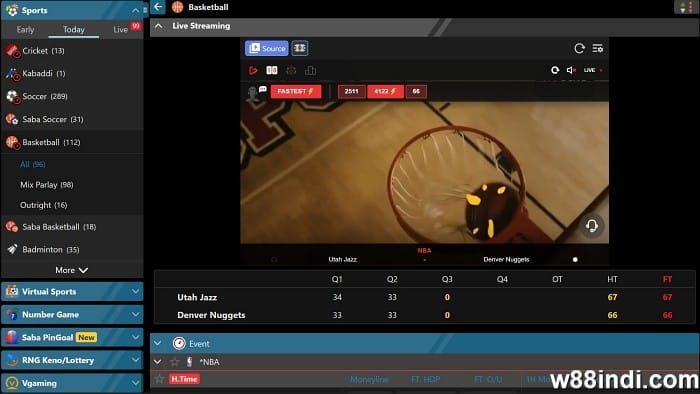The width and height of the screenshot is (700, 394).
Task: Collapse the Event section chevron
Action: tap(158, 344)
